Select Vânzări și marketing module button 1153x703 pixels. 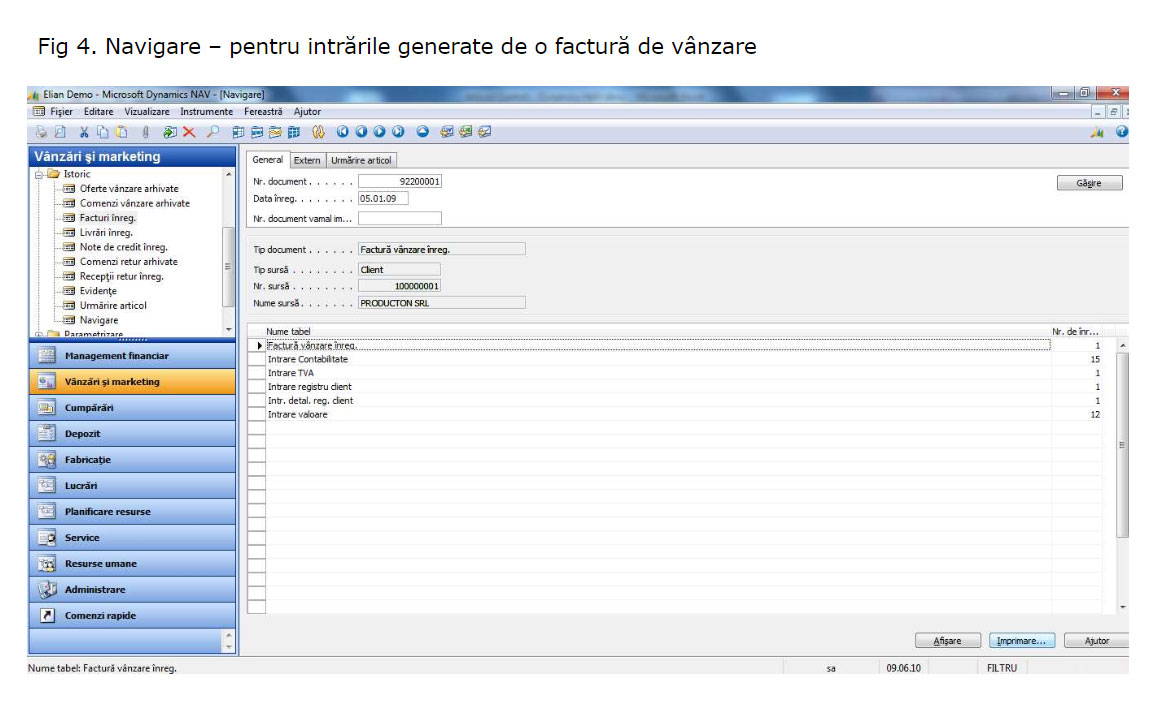(132, 382)
